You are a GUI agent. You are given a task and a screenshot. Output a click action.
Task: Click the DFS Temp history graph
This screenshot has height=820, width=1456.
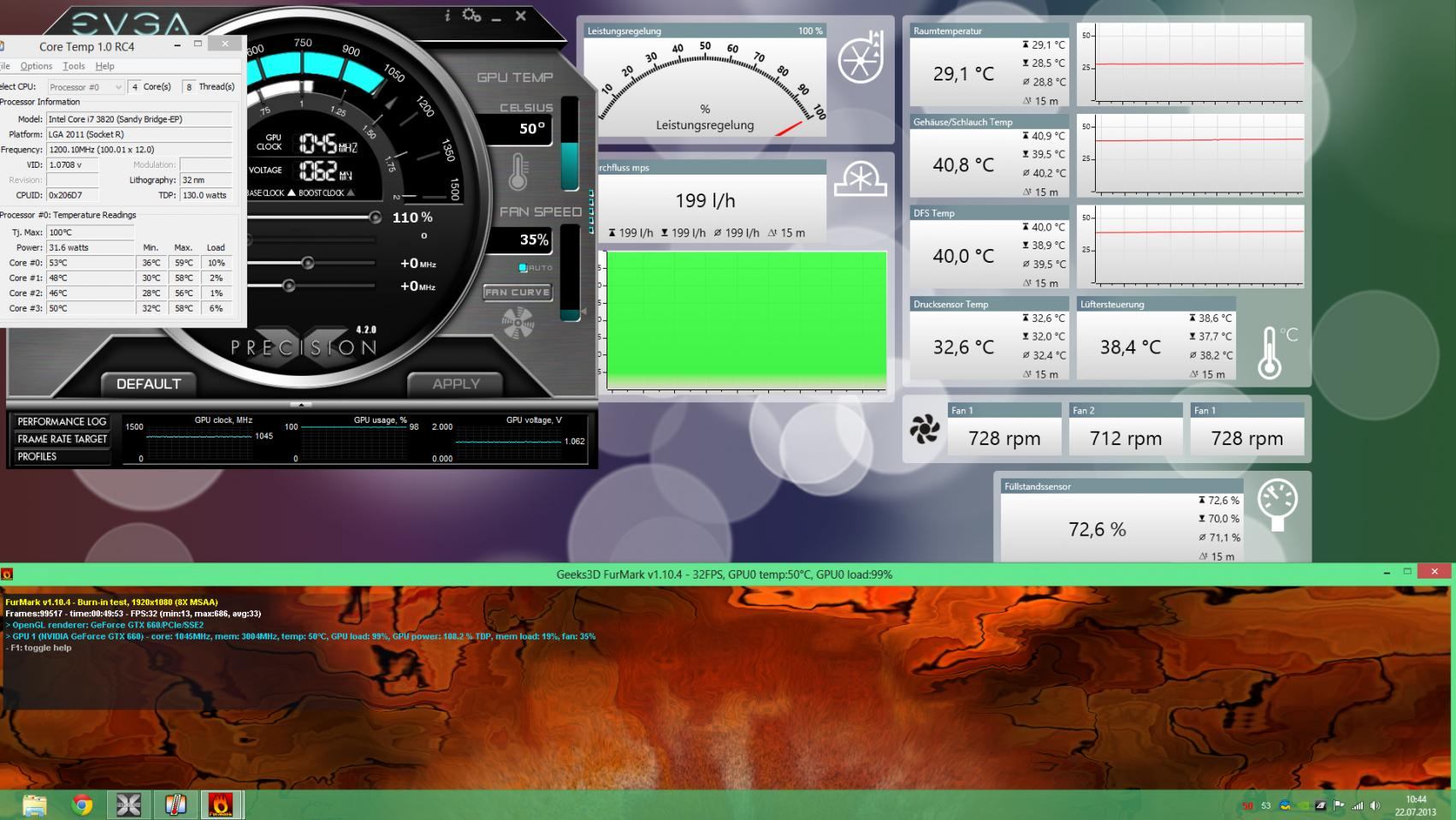[1191, 247]
